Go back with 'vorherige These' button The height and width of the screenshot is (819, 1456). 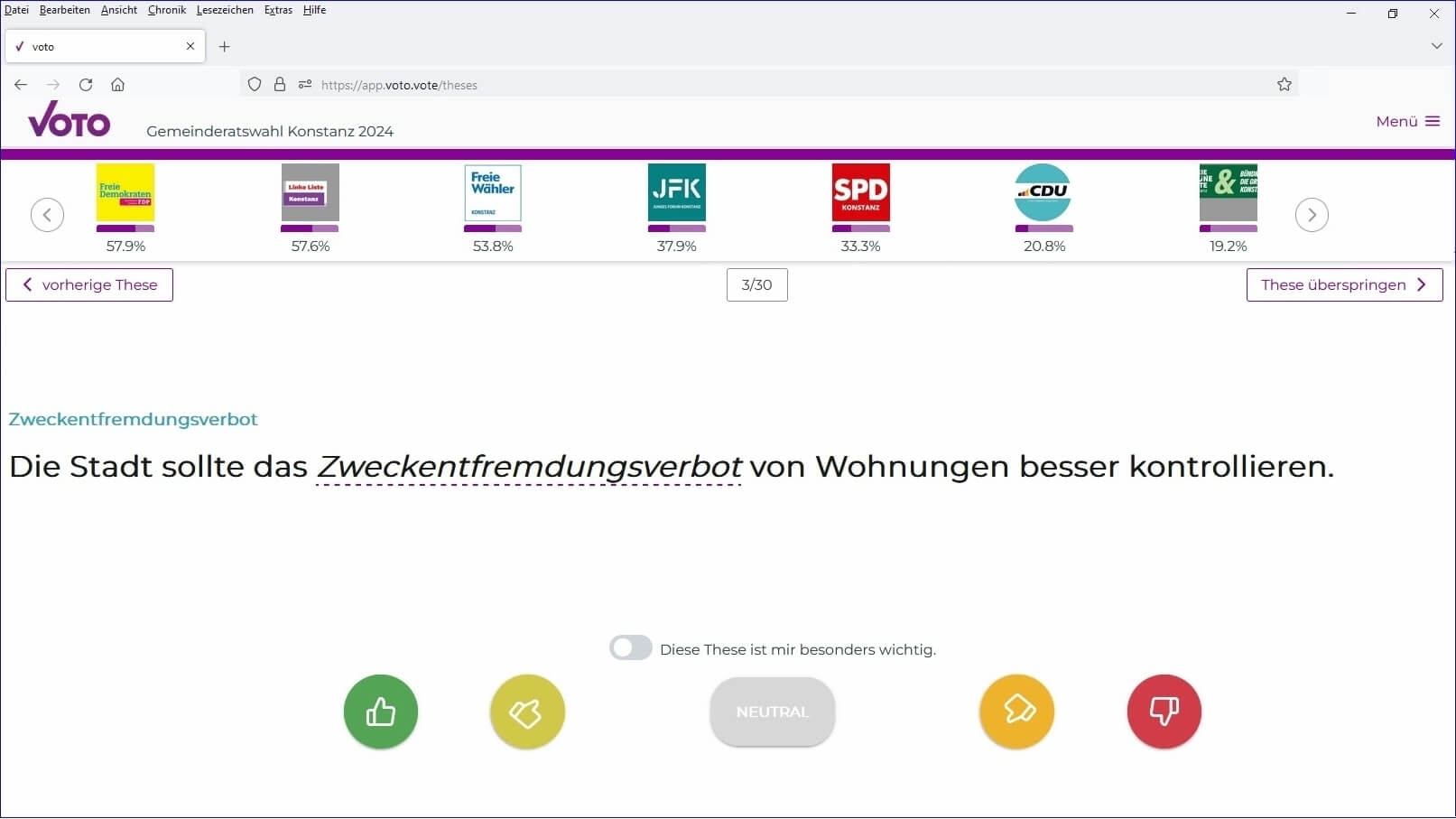89,284
